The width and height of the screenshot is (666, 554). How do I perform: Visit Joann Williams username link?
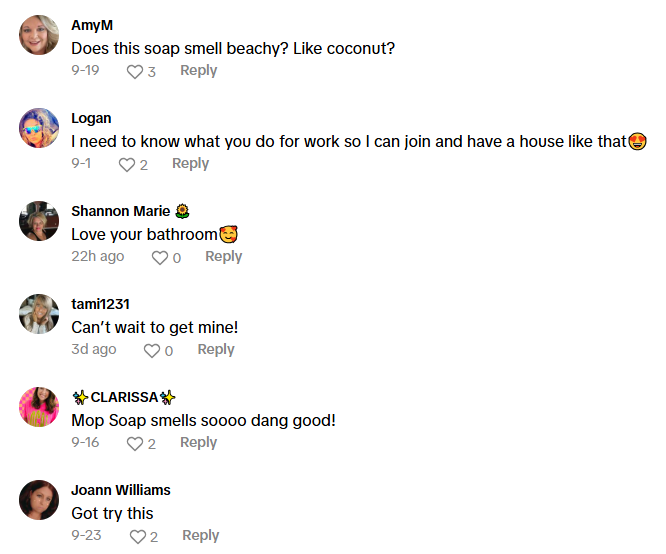(121, 490)
